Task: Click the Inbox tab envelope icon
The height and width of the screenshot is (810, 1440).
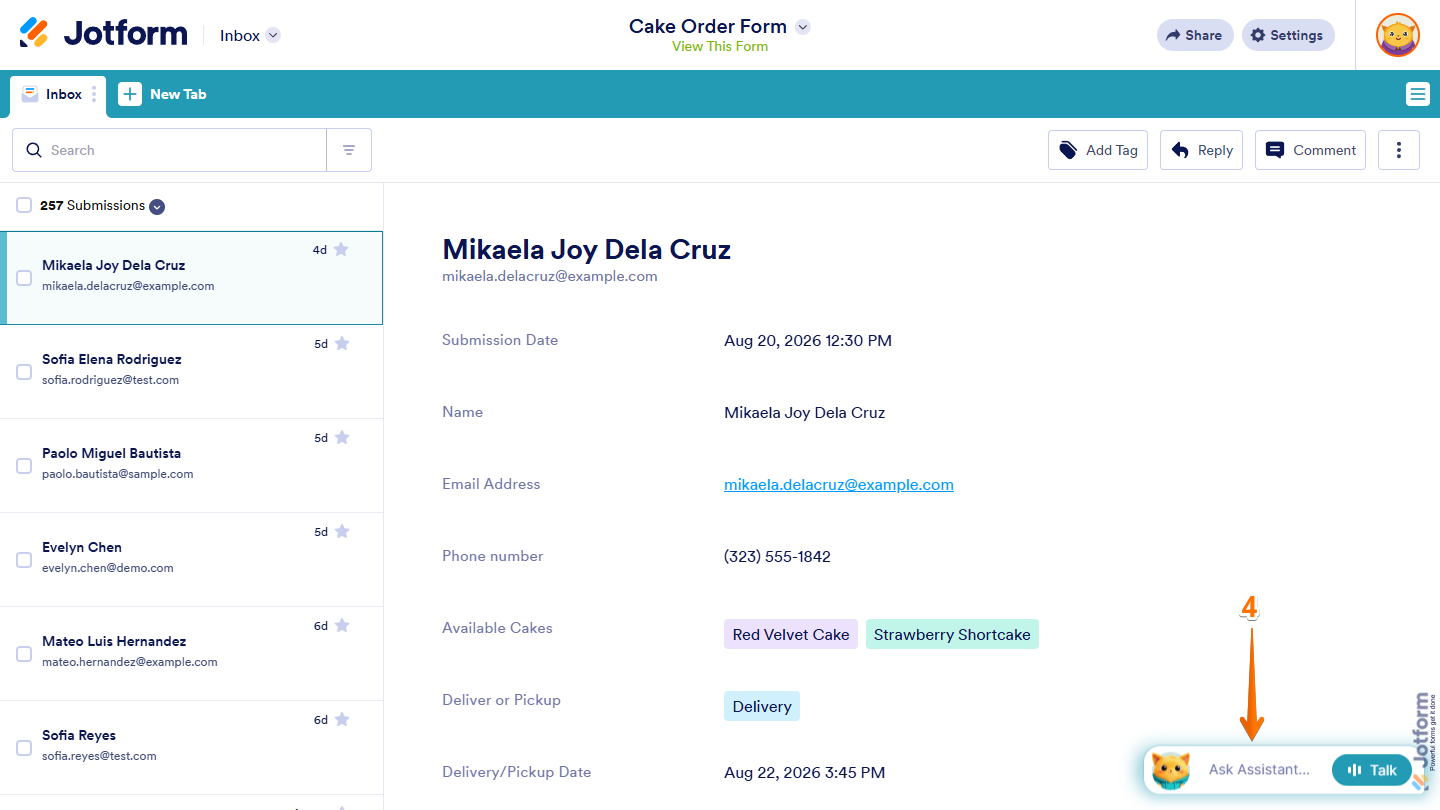Action: pos(30,94)
